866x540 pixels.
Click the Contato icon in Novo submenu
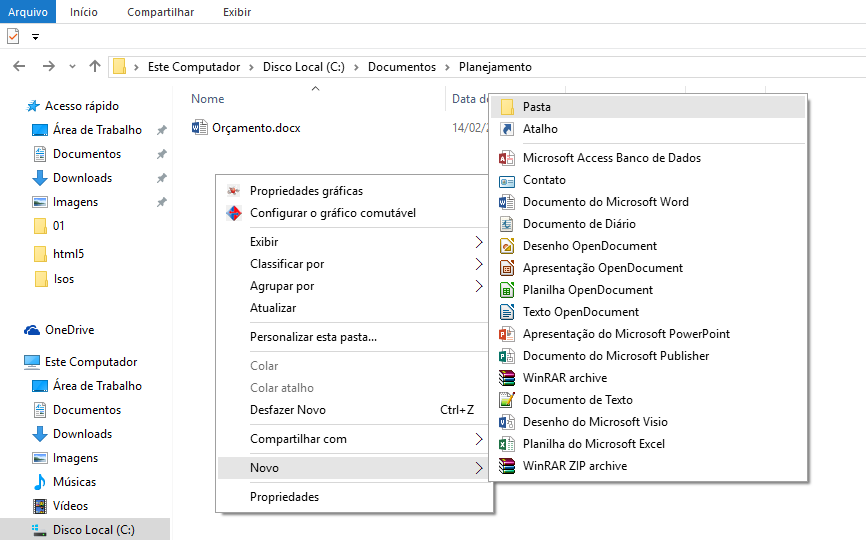tap(506, 180)
